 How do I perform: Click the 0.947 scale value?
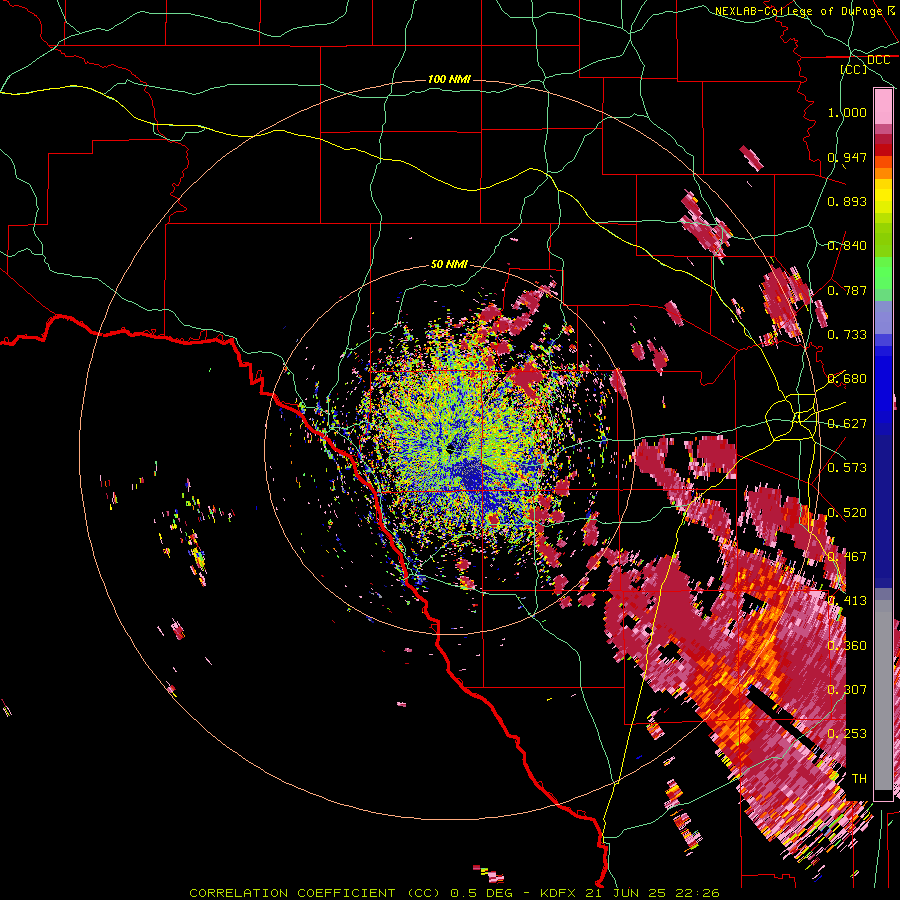847,157
